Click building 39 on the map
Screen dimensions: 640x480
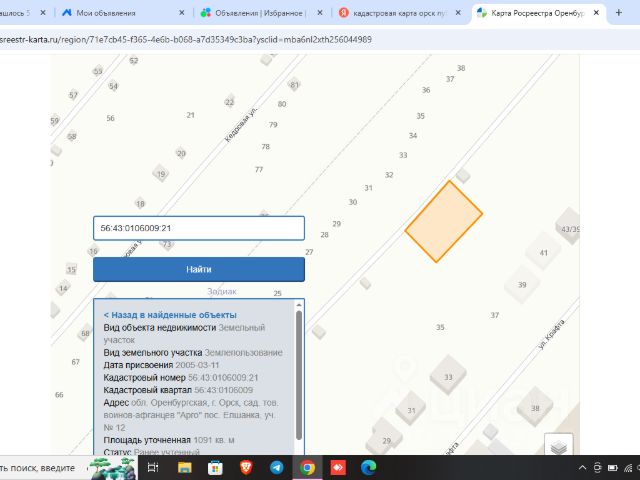522,284
